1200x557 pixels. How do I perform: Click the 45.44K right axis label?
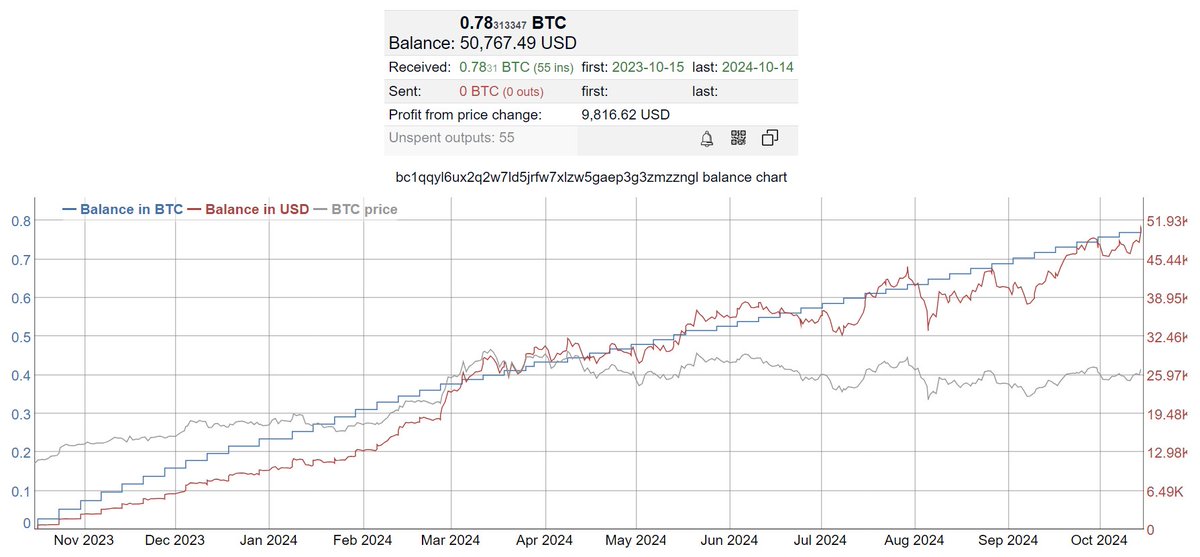(1167, 260)
